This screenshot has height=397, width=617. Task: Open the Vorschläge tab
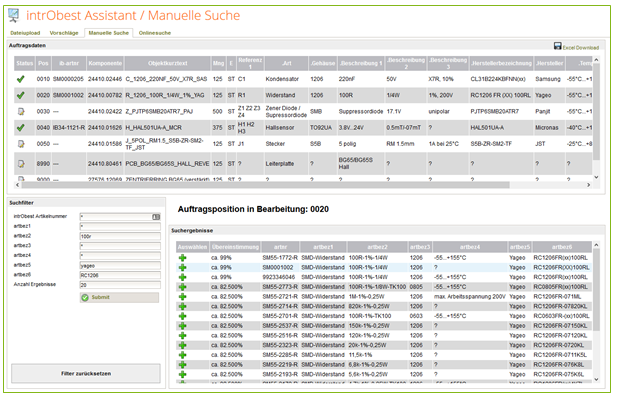click(64, 33)
